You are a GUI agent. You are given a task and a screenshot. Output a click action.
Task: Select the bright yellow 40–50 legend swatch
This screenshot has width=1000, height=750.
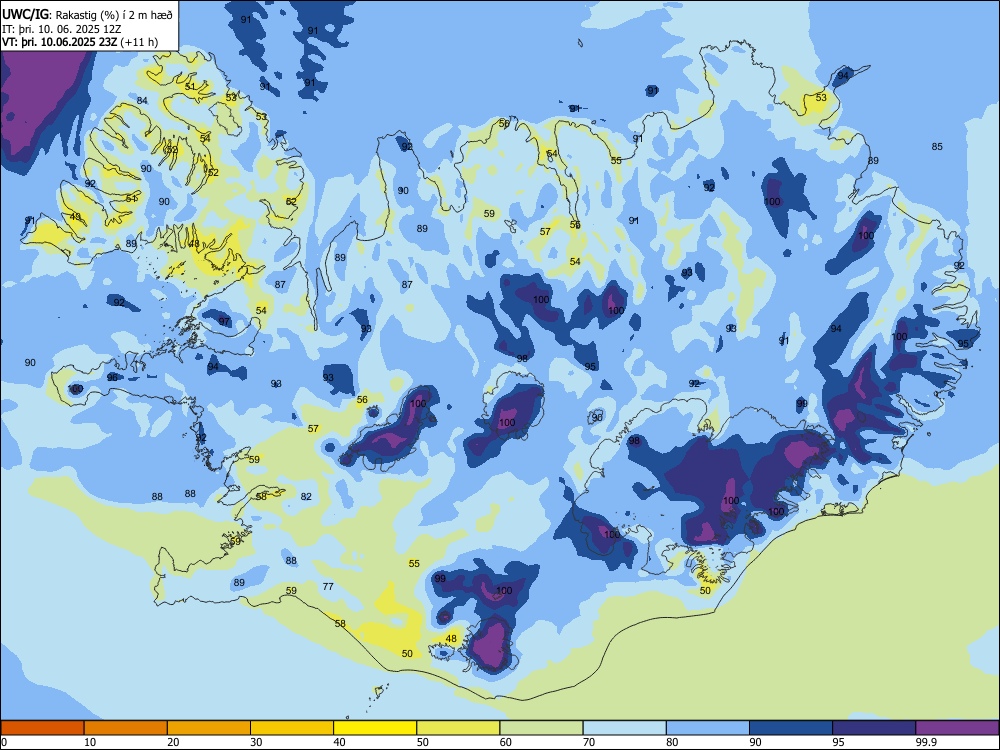tap(375, 728)
